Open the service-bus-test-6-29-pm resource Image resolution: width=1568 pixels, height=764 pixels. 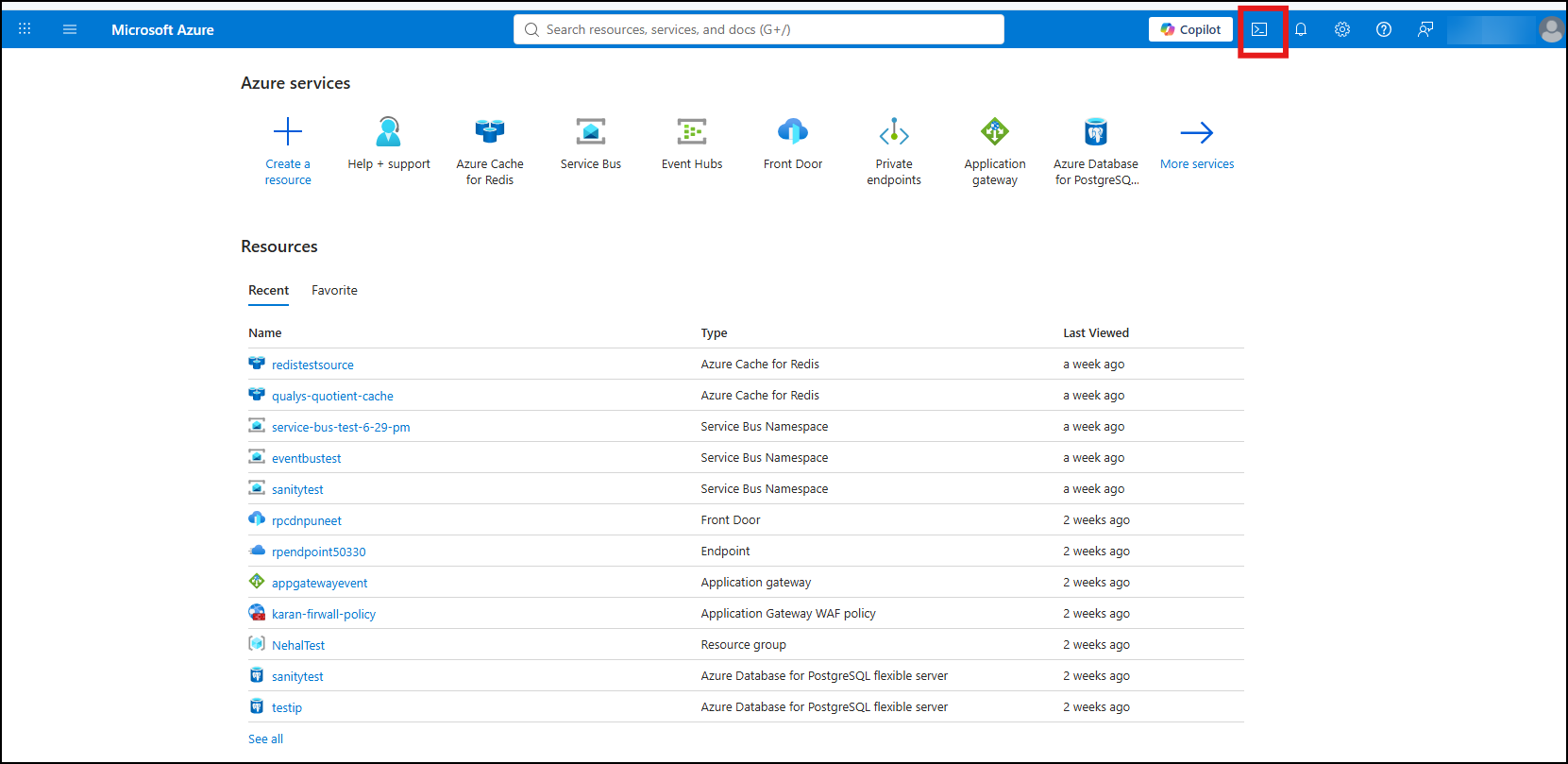[341, 427]
